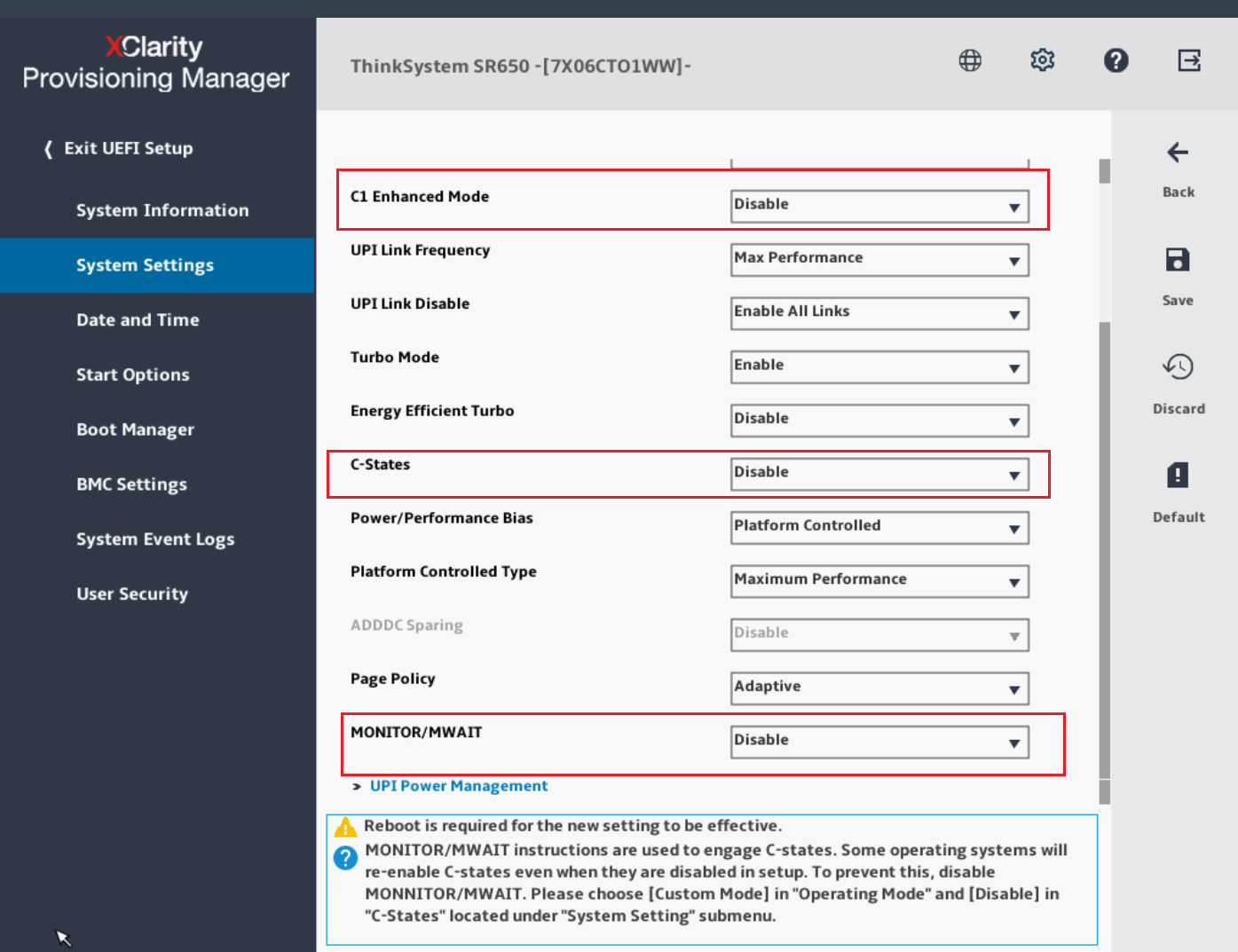1238x952 pixels.
Task: Click the vertical scrollbar thumb
Action: 1105,550
